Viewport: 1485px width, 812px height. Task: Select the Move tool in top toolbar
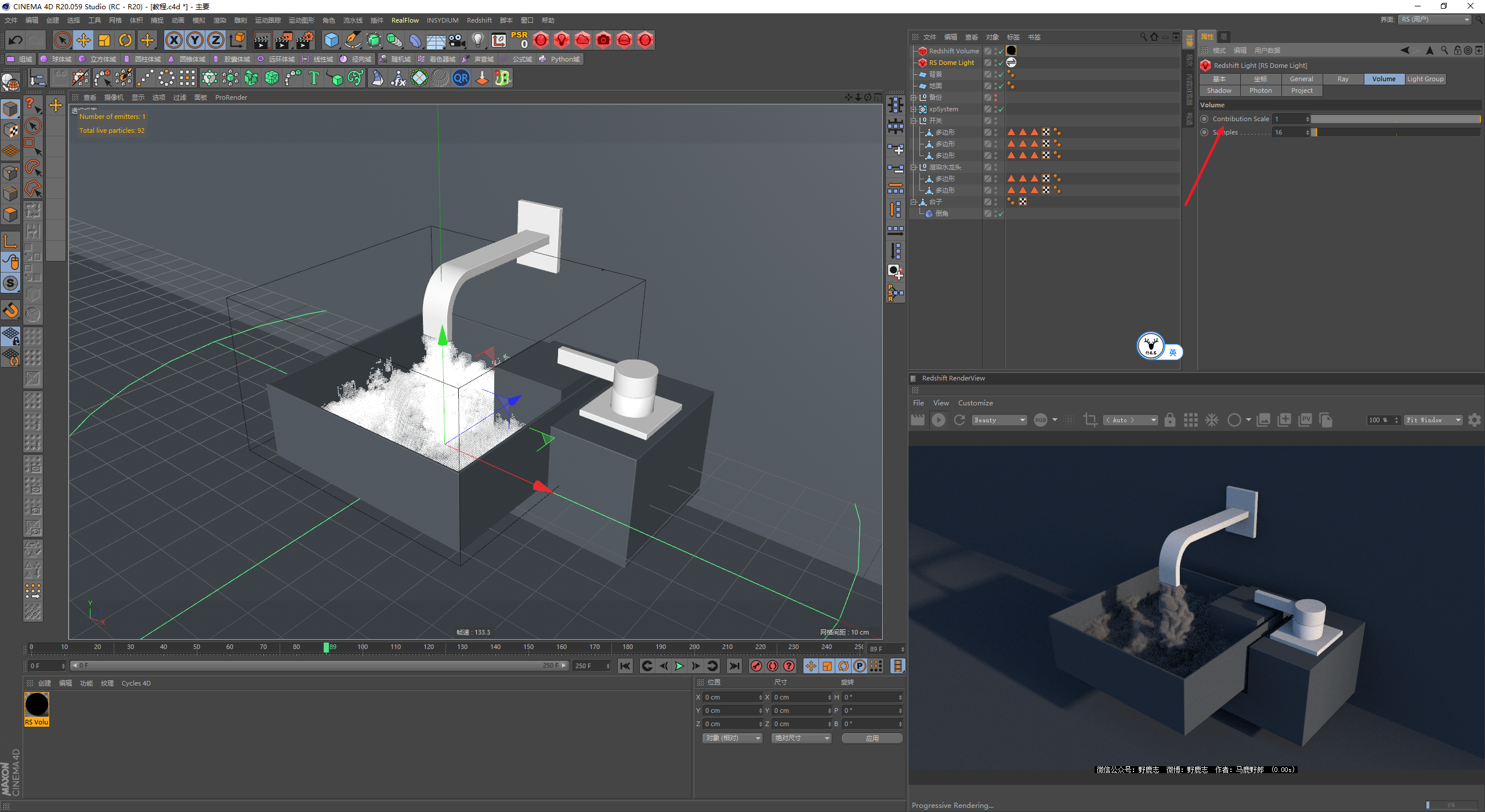84,40
